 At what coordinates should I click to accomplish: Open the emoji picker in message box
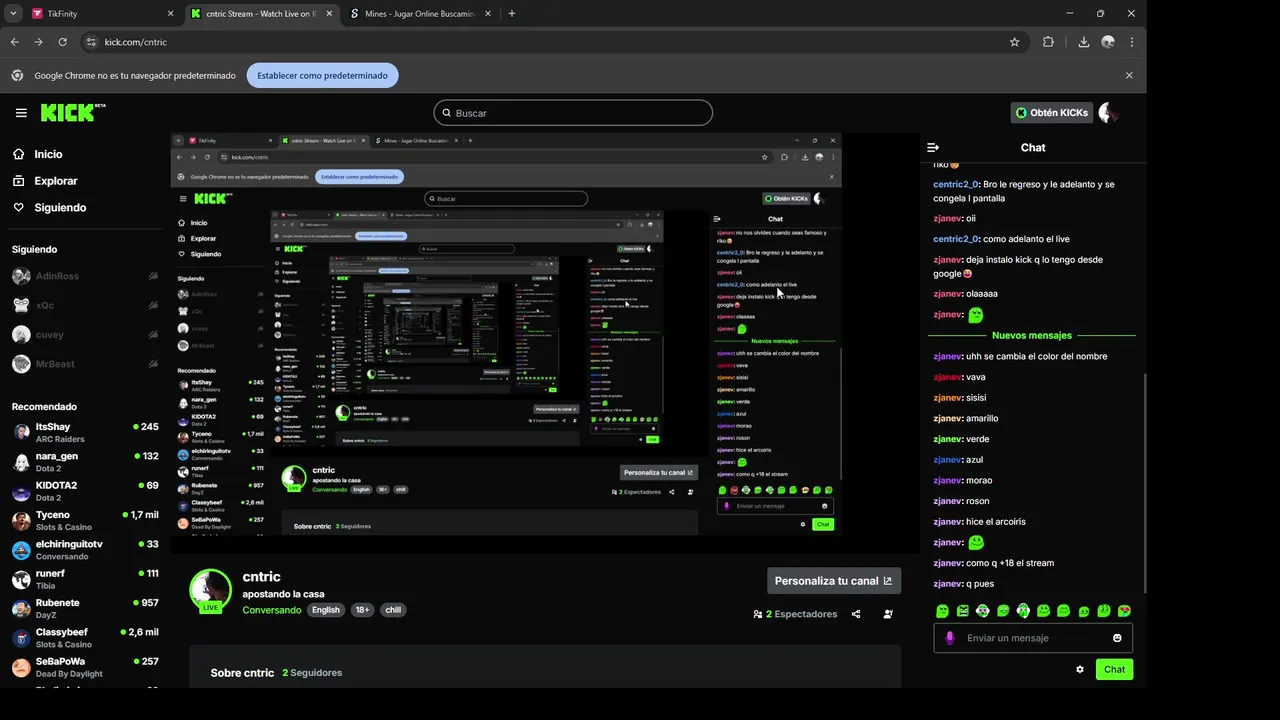coord(1117,638)
